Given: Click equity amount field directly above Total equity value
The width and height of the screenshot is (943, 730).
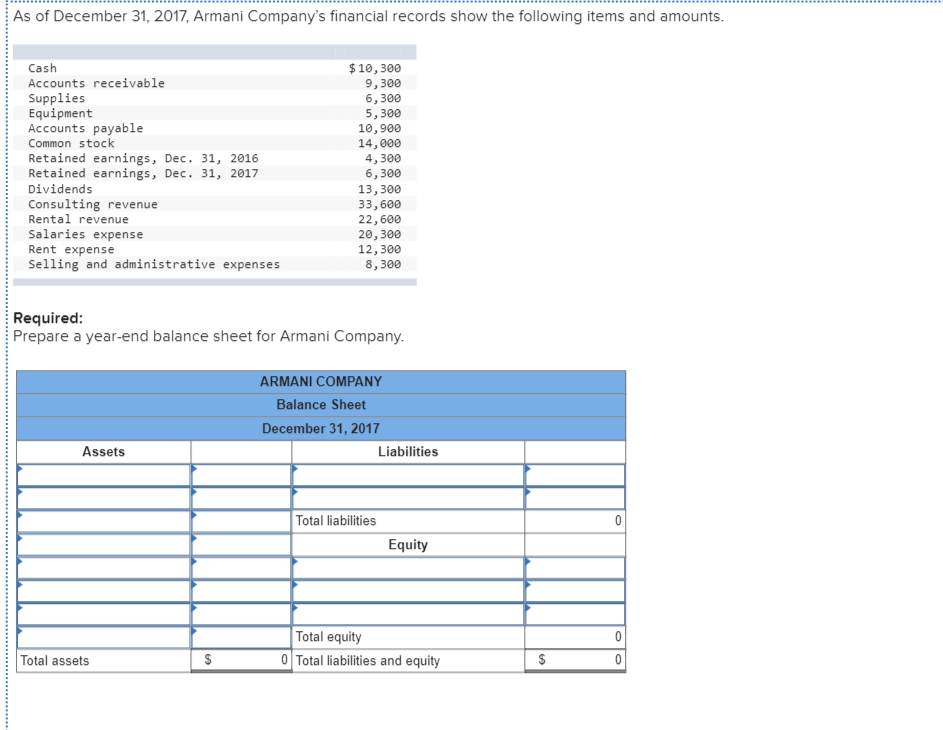Looking at the screenshot, I should (575, 615).
